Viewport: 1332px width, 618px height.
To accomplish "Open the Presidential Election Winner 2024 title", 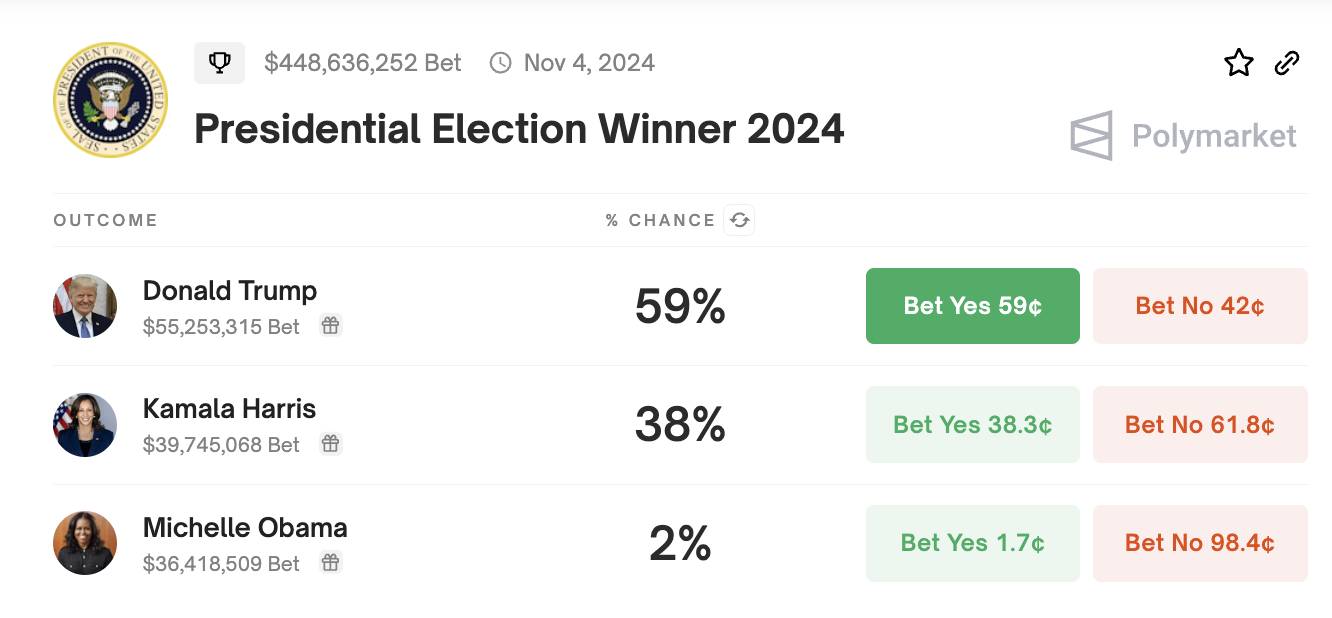I will (519, 129).
